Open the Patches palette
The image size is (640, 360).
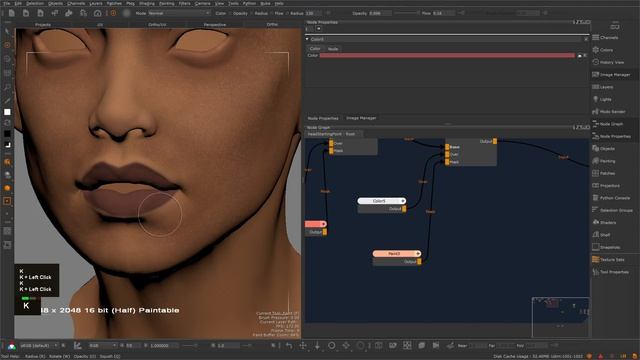[604, 173]
